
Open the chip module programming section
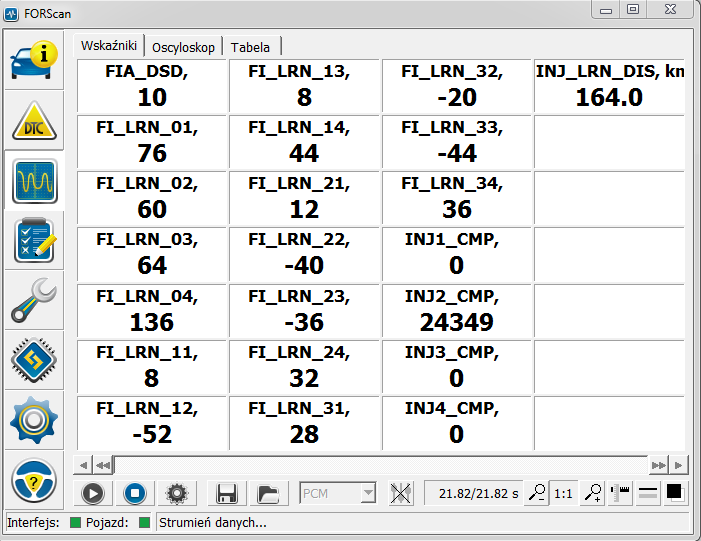(x=34, y=360)
